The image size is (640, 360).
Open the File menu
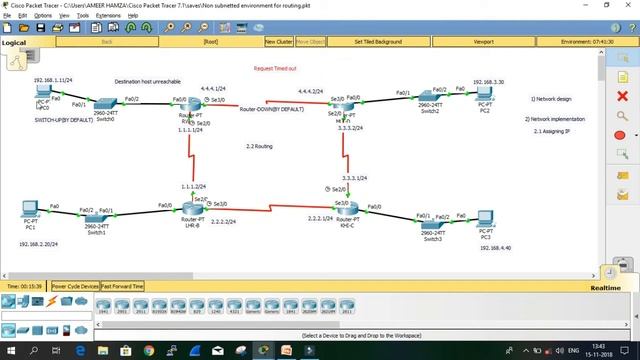pos(7,16)
